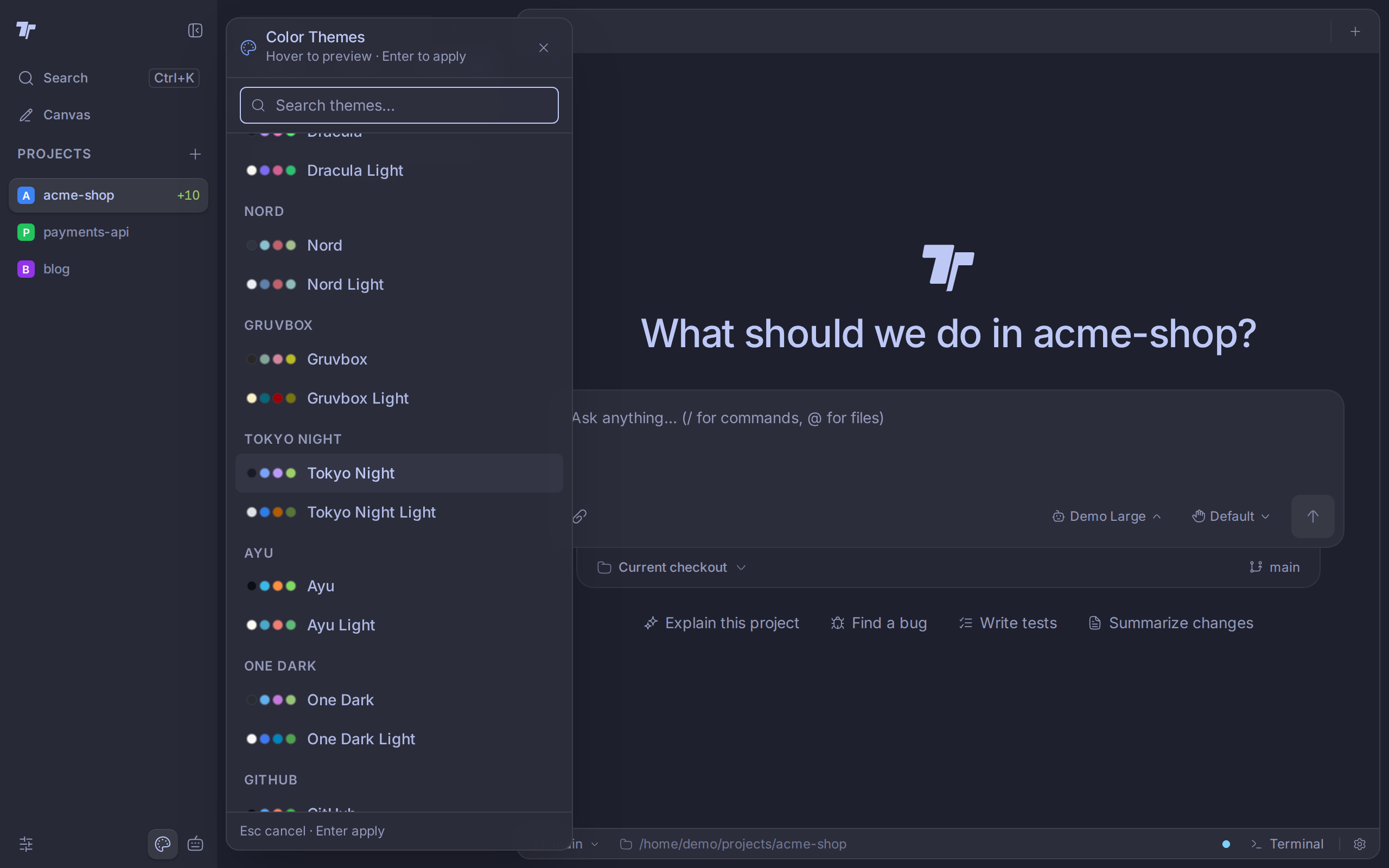Send the prompt with the arrow-up button
Screen dimensions: 1389x868
click(1312, 516)
